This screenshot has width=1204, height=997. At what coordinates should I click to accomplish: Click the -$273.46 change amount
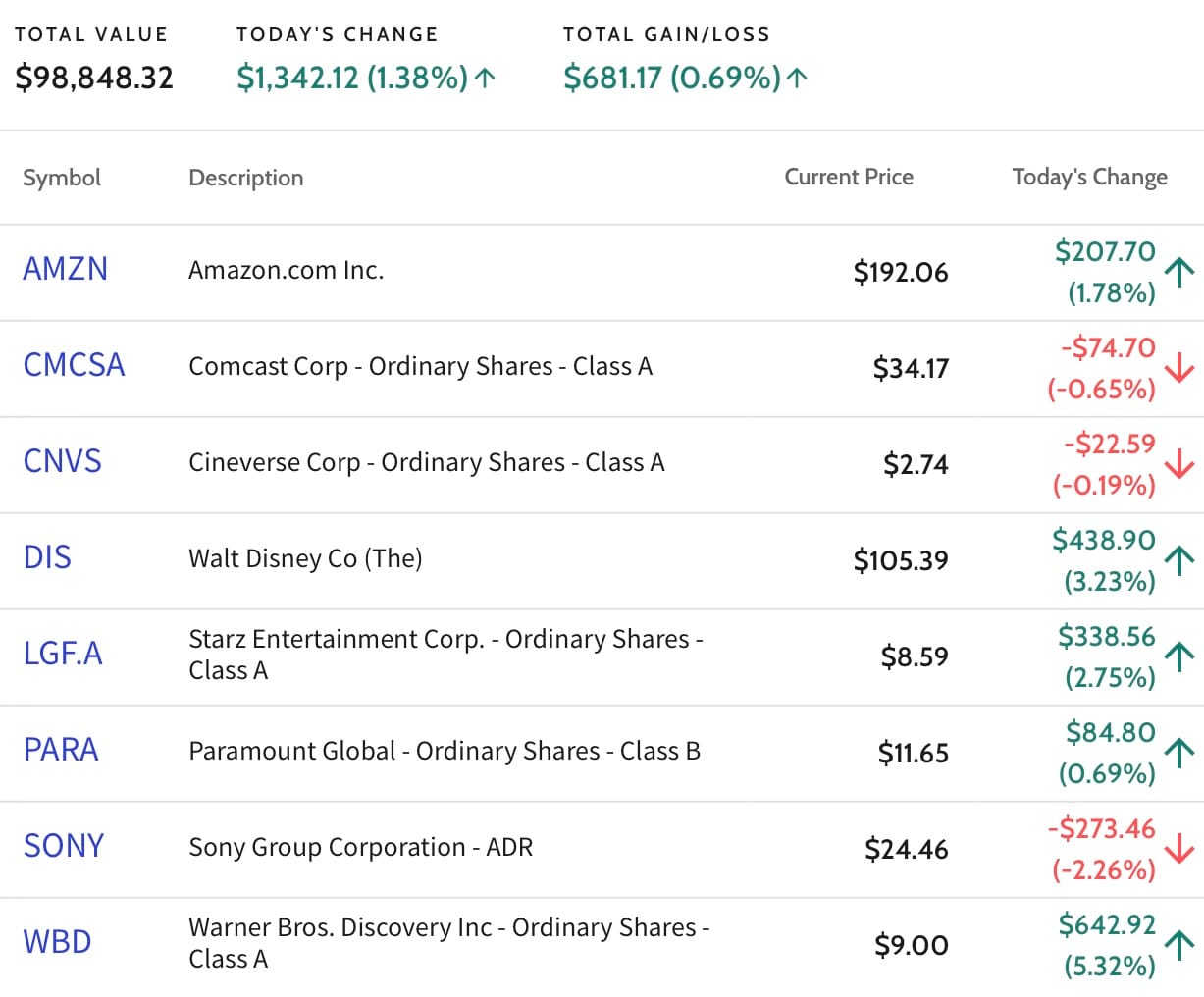1102,828
